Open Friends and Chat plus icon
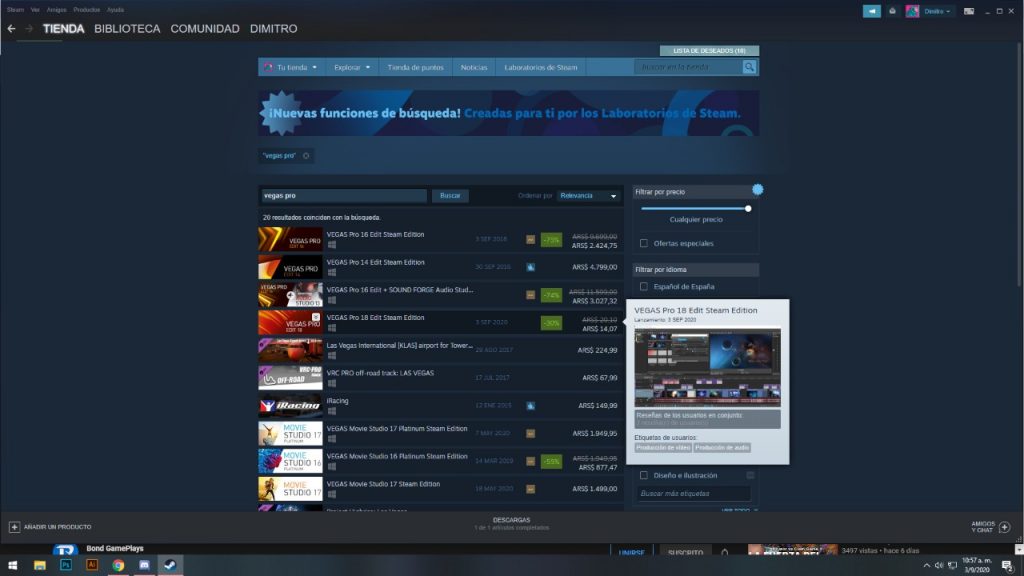The width and height of the screenshot is (1024, 576). pyautogui.click(x=1004, y=526)
